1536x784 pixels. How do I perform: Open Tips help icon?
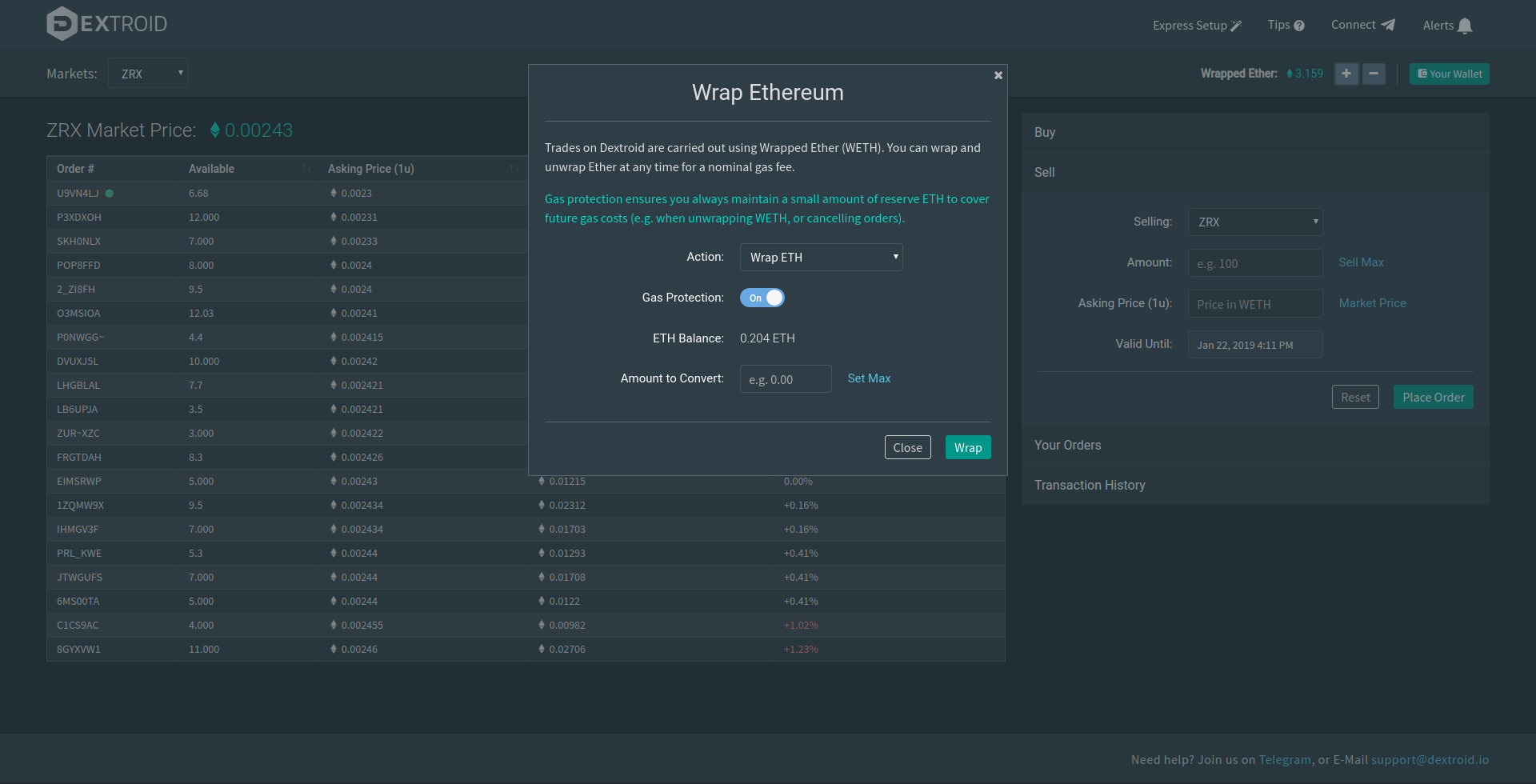pos(1299,26)
